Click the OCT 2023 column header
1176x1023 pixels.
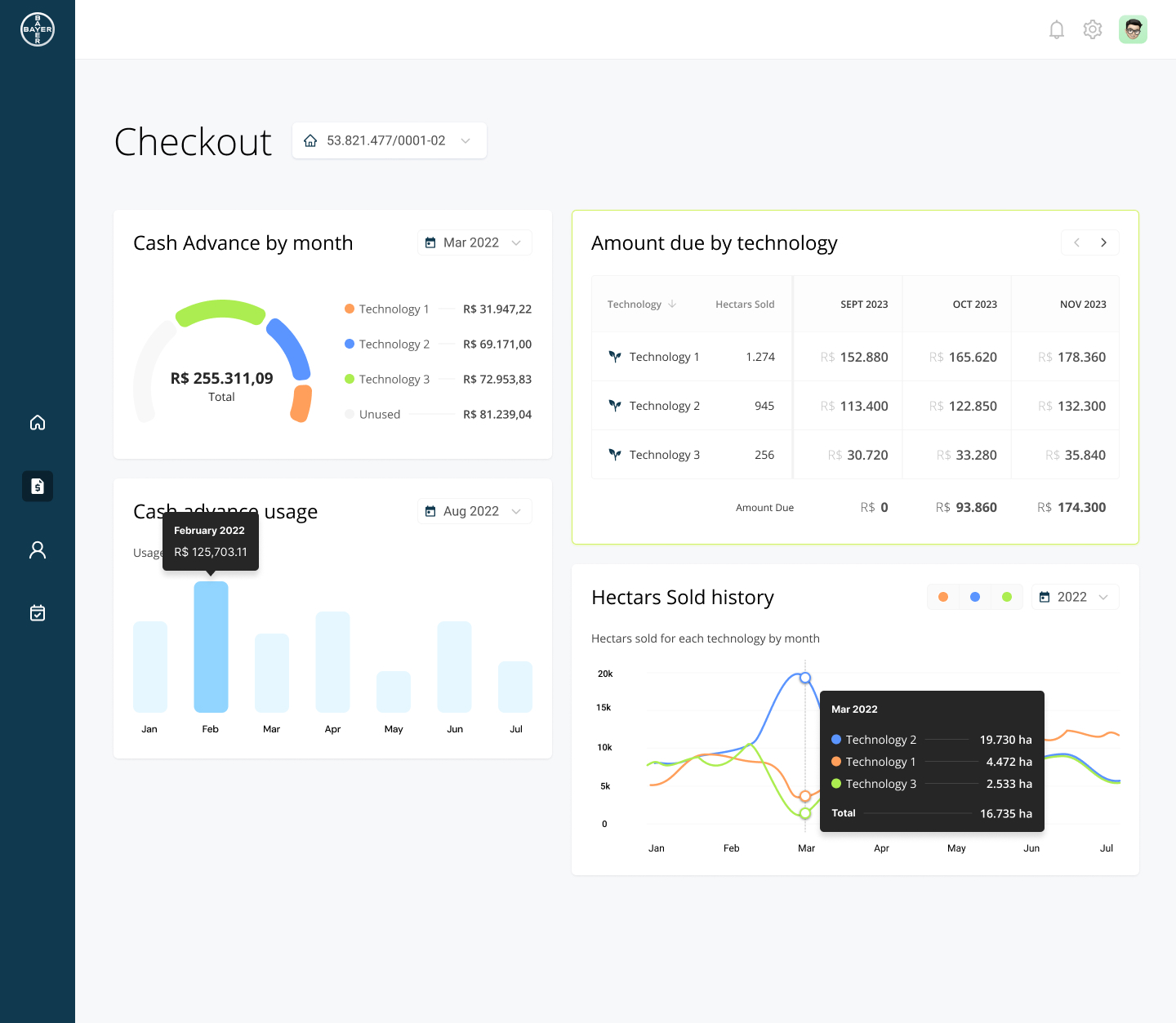pyautogui.click(x=974, y=305)
